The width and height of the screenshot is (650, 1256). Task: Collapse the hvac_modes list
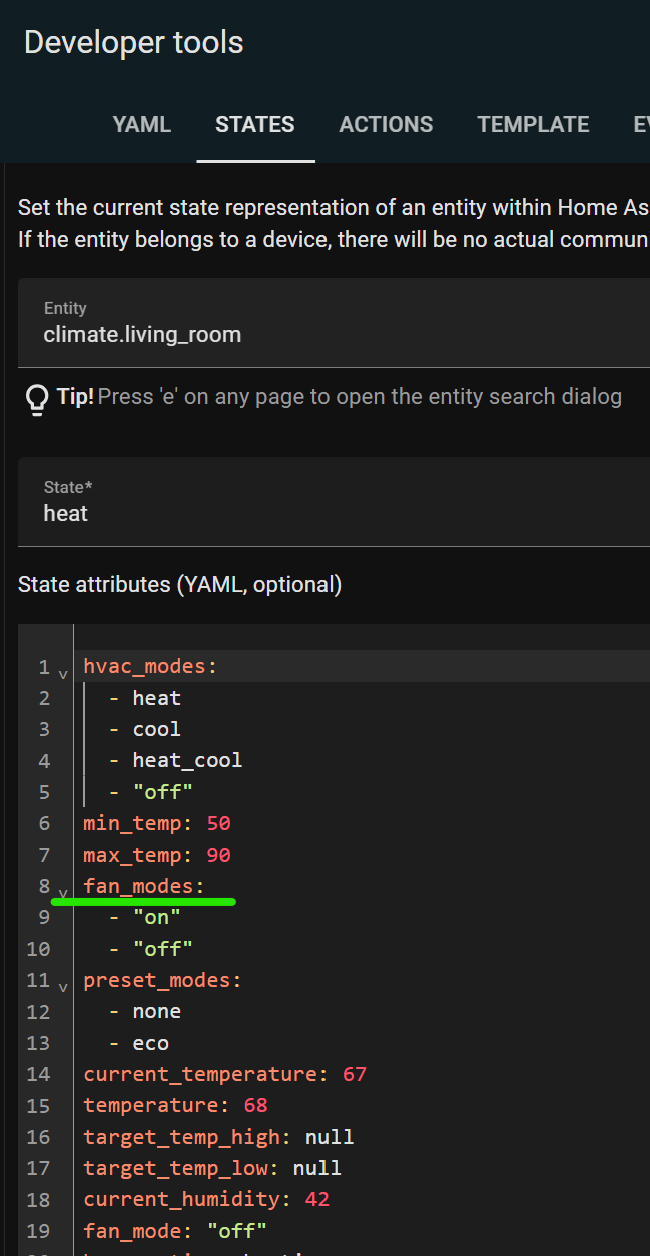[63, 674]
